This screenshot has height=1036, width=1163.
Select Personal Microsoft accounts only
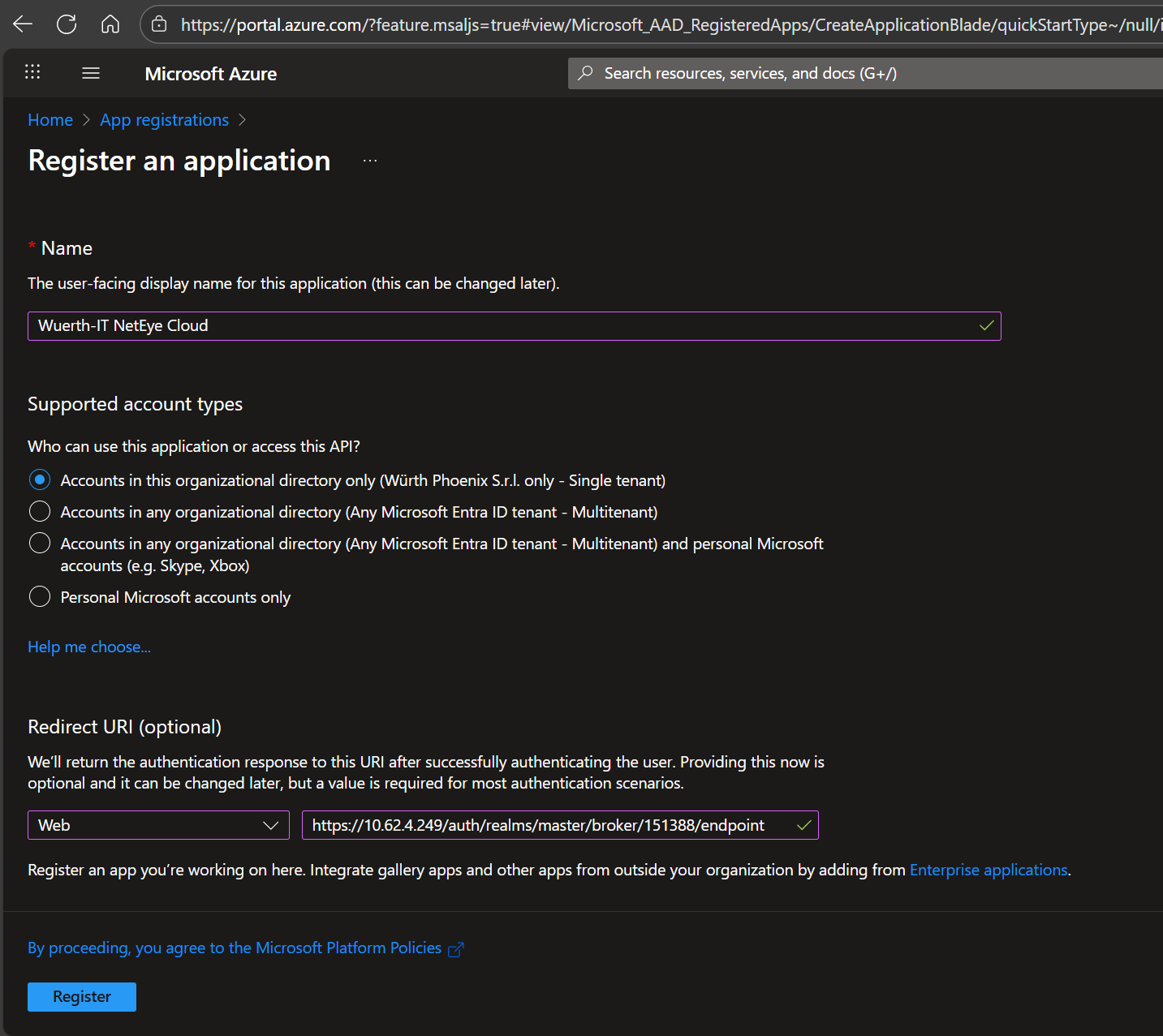pyautogui.click(x=40, y=597)
